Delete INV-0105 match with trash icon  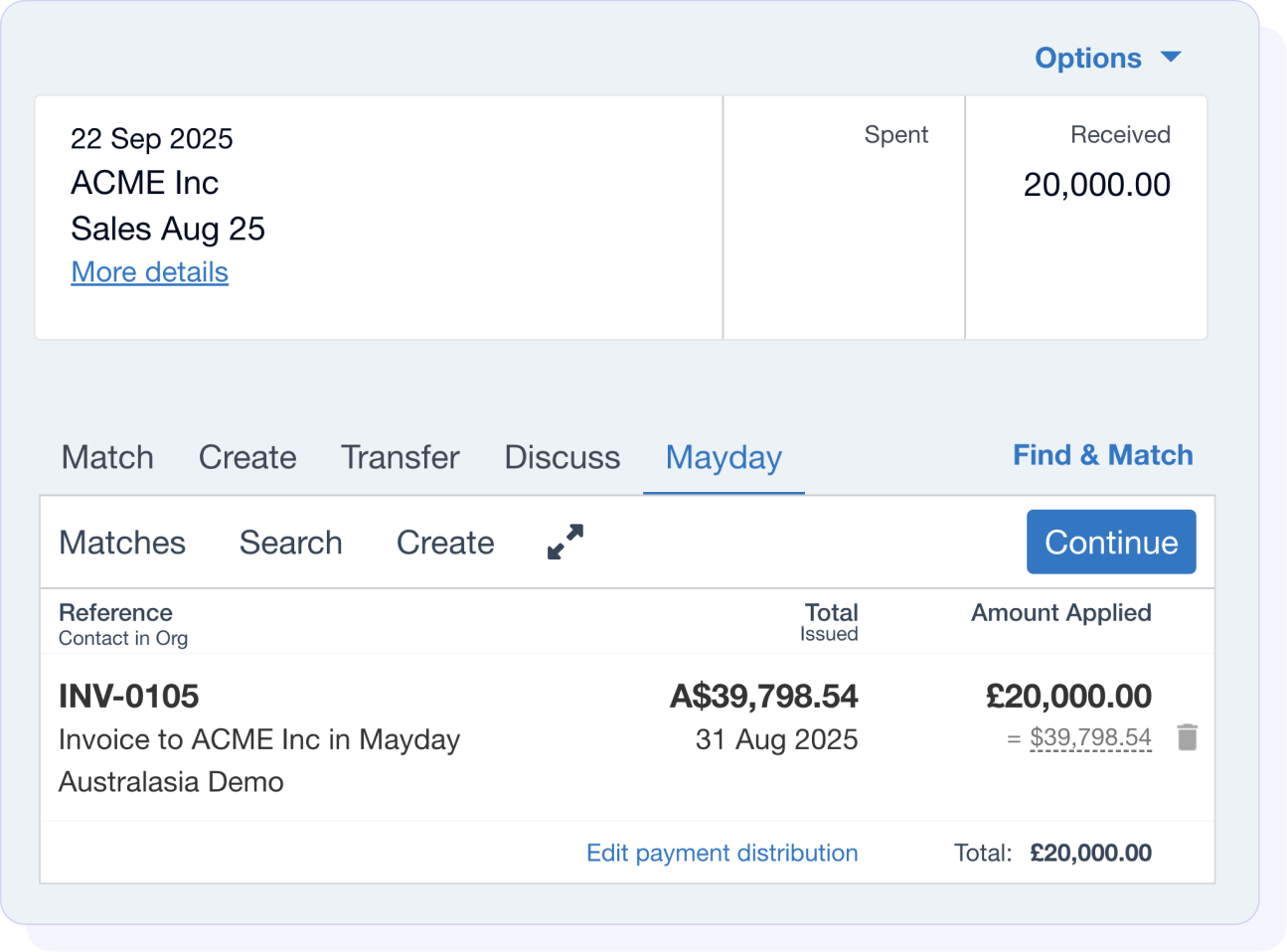pyautogui.click(x=1187, y=737)
